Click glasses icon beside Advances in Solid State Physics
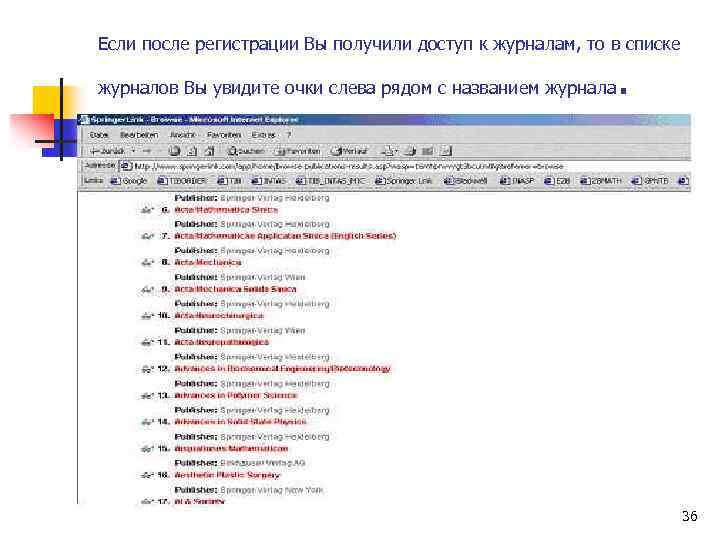720x540 pixels. click(147, 423)
